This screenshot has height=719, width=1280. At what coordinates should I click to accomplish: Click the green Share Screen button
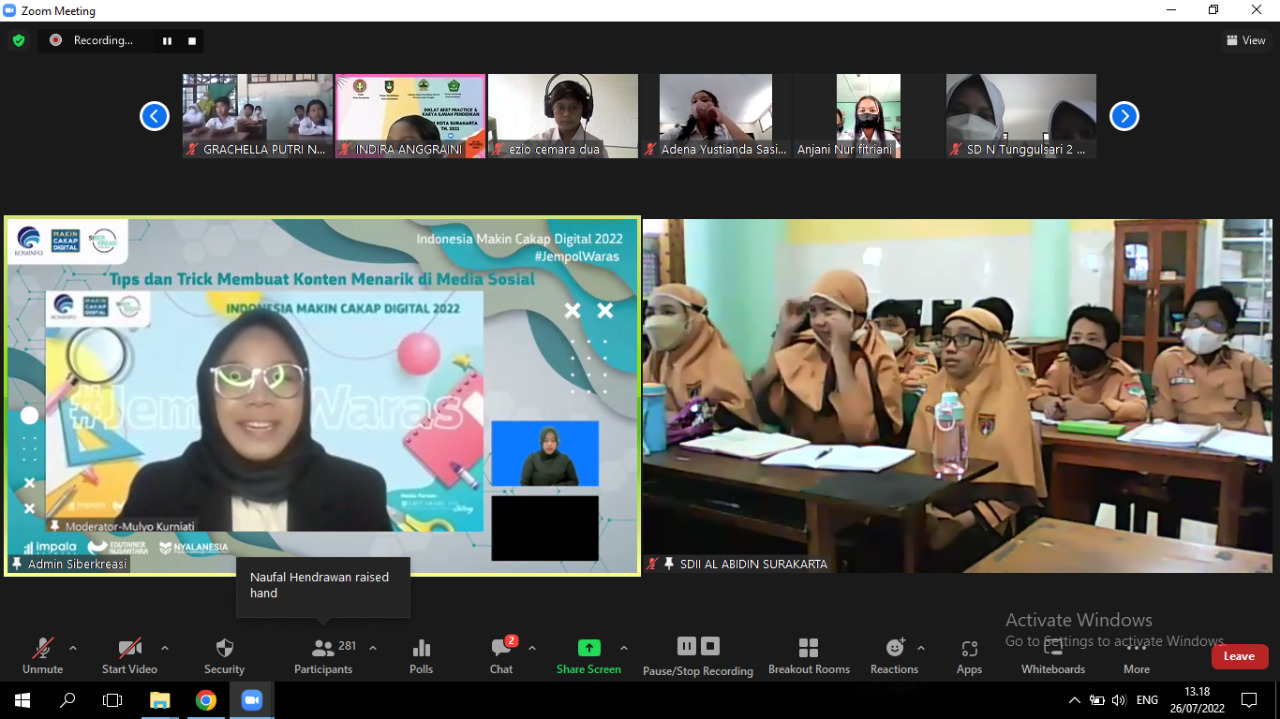pos(589,655)
